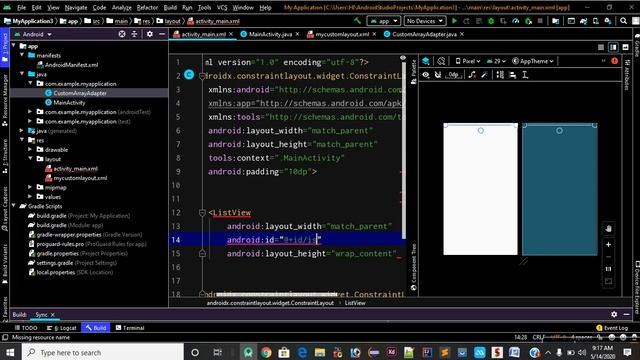640x360 pixels.
Task: Open the Build menu
Action: pos(170,7)
